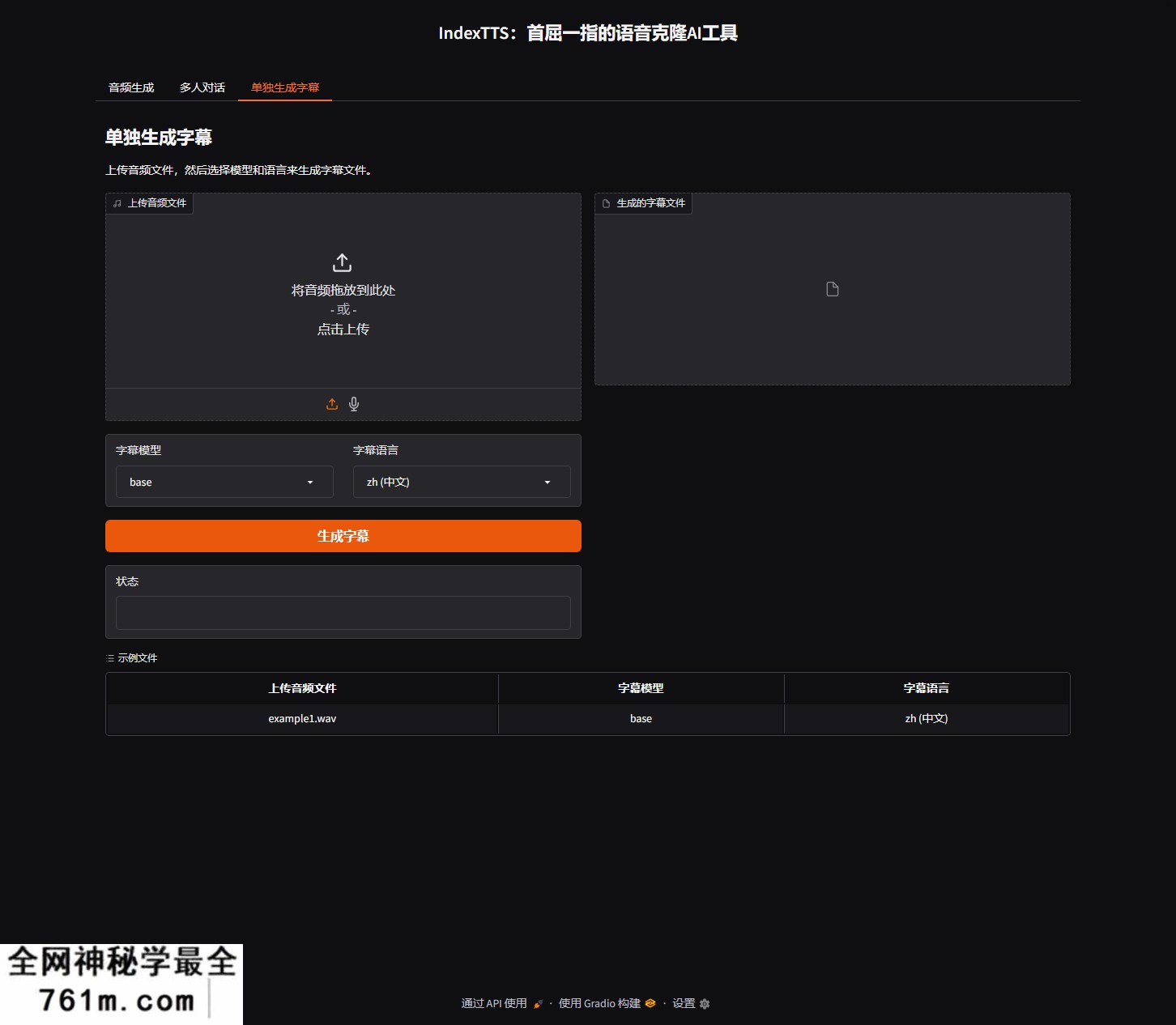Click the upload-file source icon below the audio dropzone
This screenshot has width=1176, height=1025.
pos(332,404)
